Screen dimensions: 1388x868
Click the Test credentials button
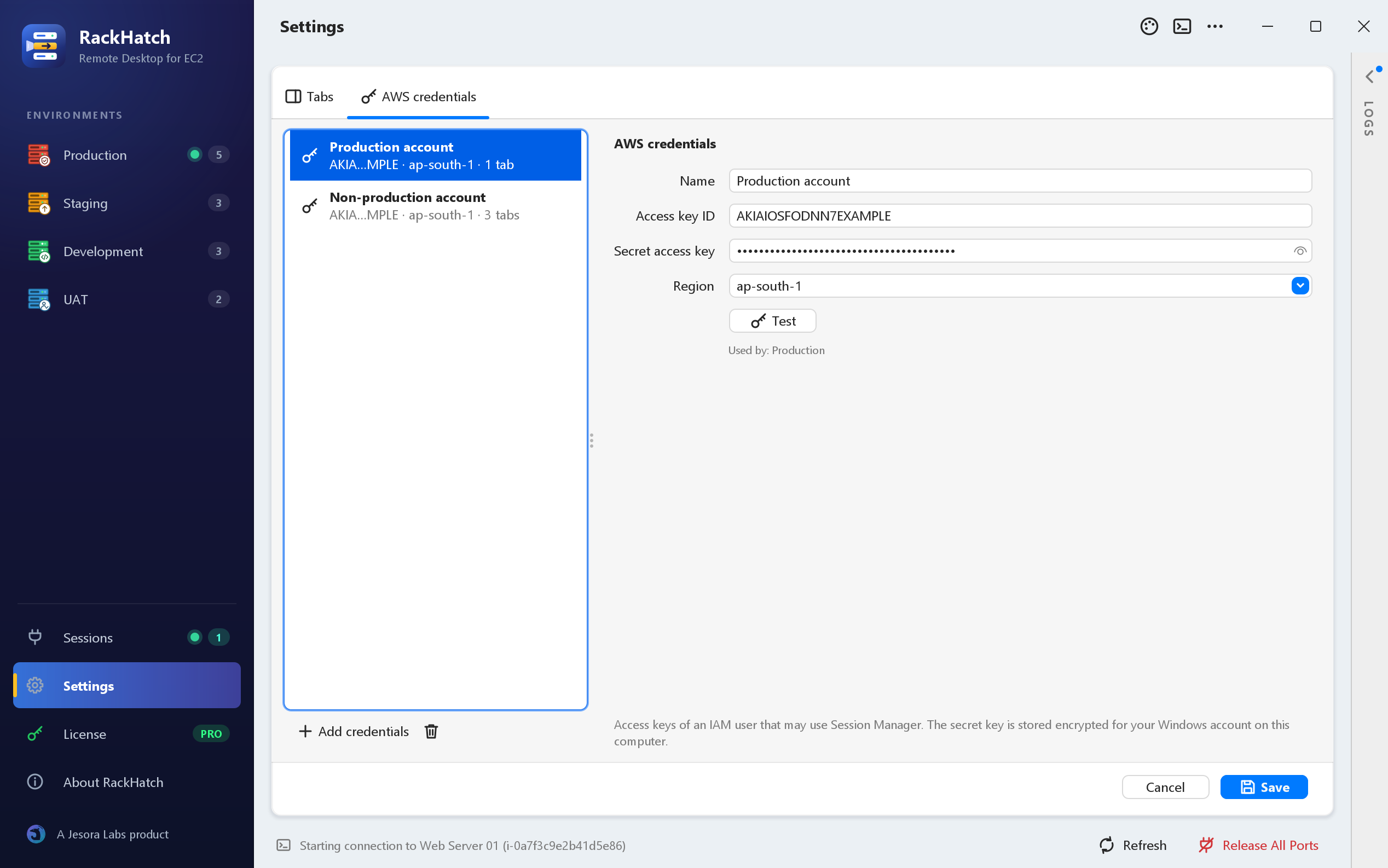pos(772,321)
